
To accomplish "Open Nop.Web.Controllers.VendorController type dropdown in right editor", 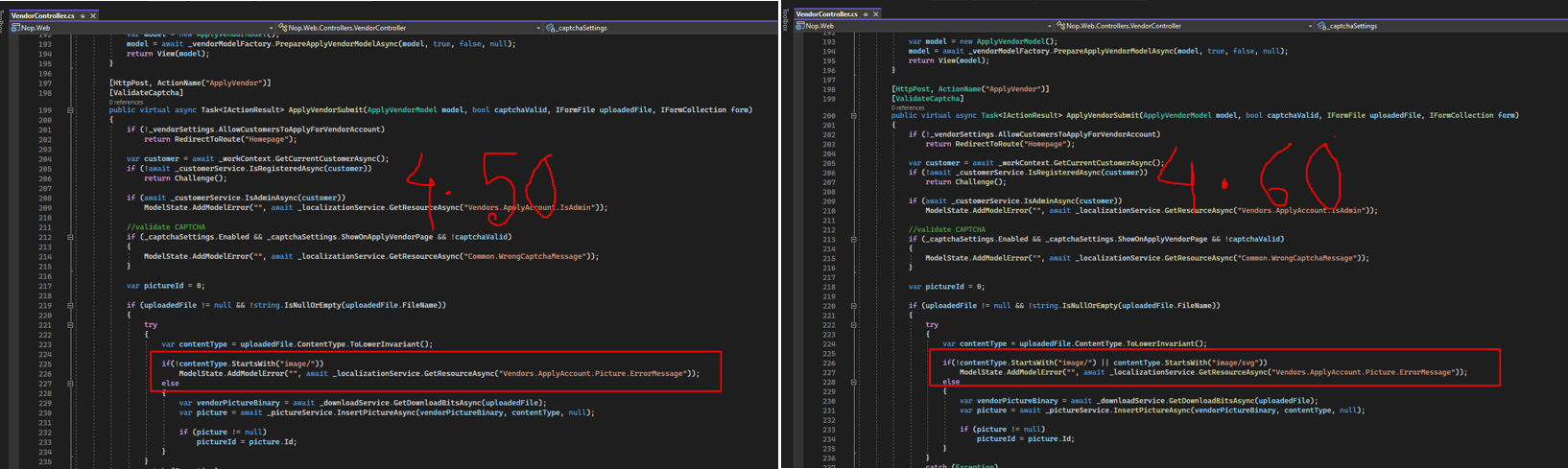I will 1184,26.
